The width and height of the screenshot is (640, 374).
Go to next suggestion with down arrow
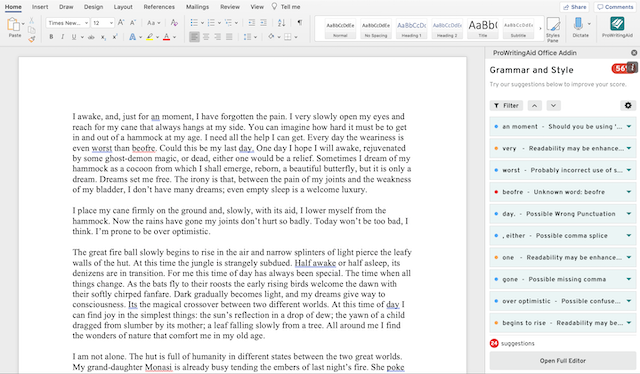click(553, 106)
